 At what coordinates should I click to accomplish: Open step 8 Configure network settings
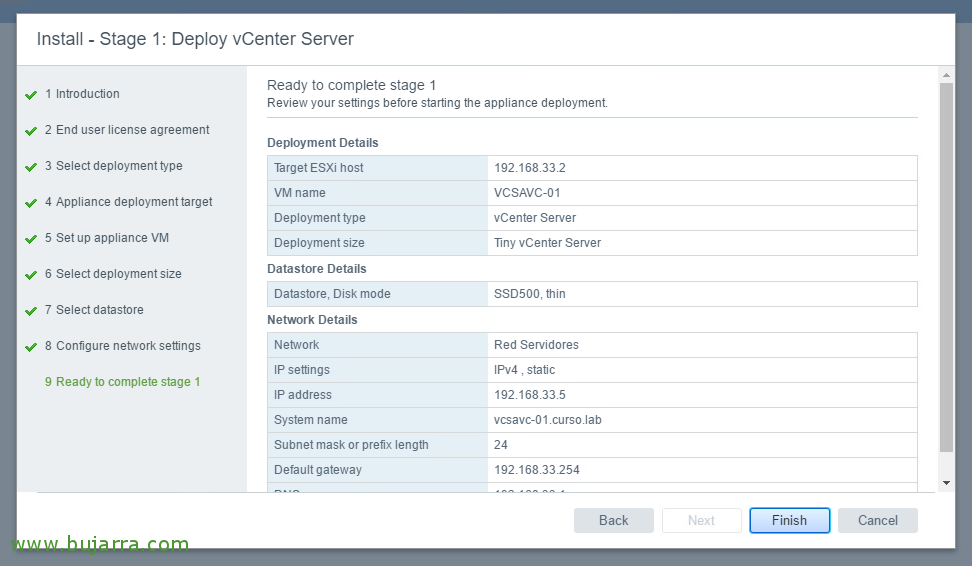(x=128, y=346)
